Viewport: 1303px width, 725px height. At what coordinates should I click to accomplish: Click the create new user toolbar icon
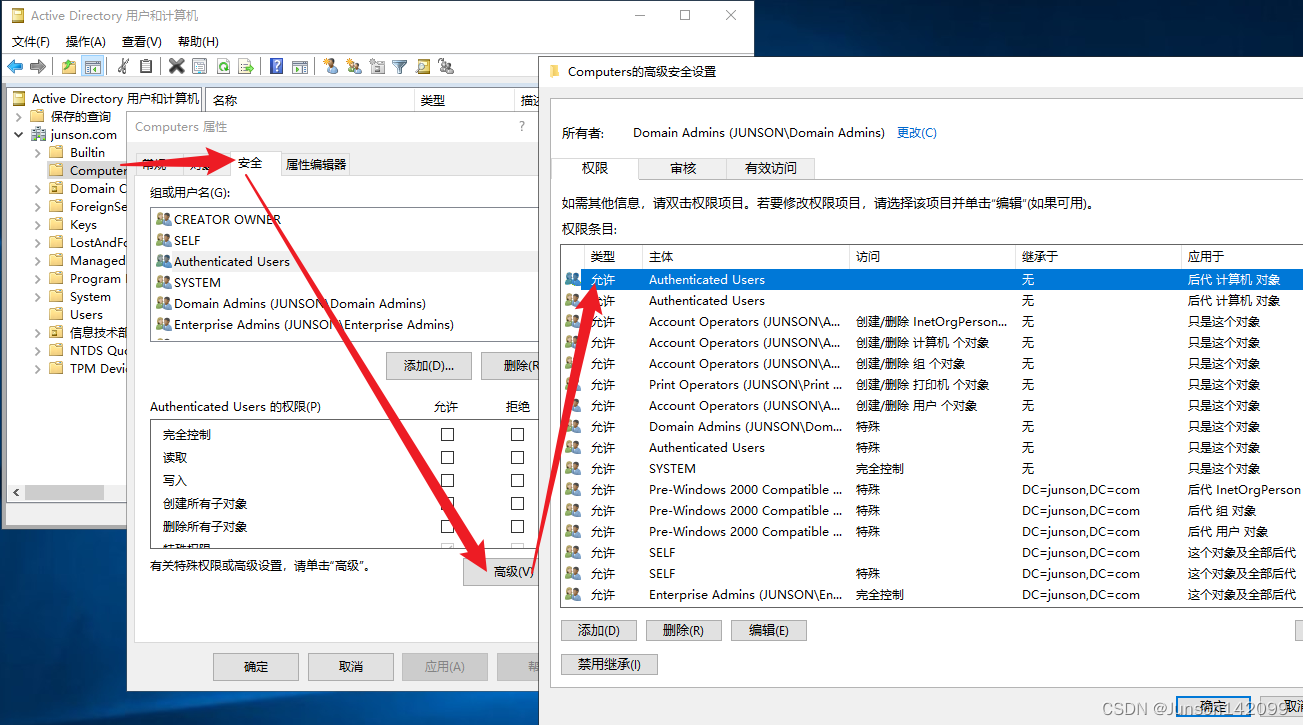point(331,66)
